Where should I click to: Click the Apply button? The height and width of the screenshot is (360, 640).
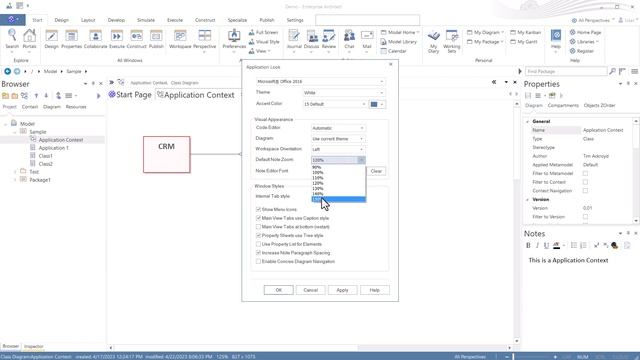342,290
